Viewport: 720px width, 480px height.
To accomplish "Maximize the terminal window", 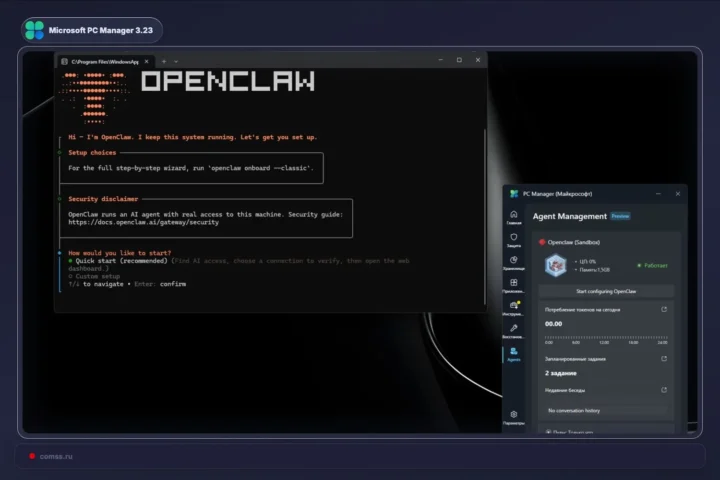I will [x=459, y=60].
